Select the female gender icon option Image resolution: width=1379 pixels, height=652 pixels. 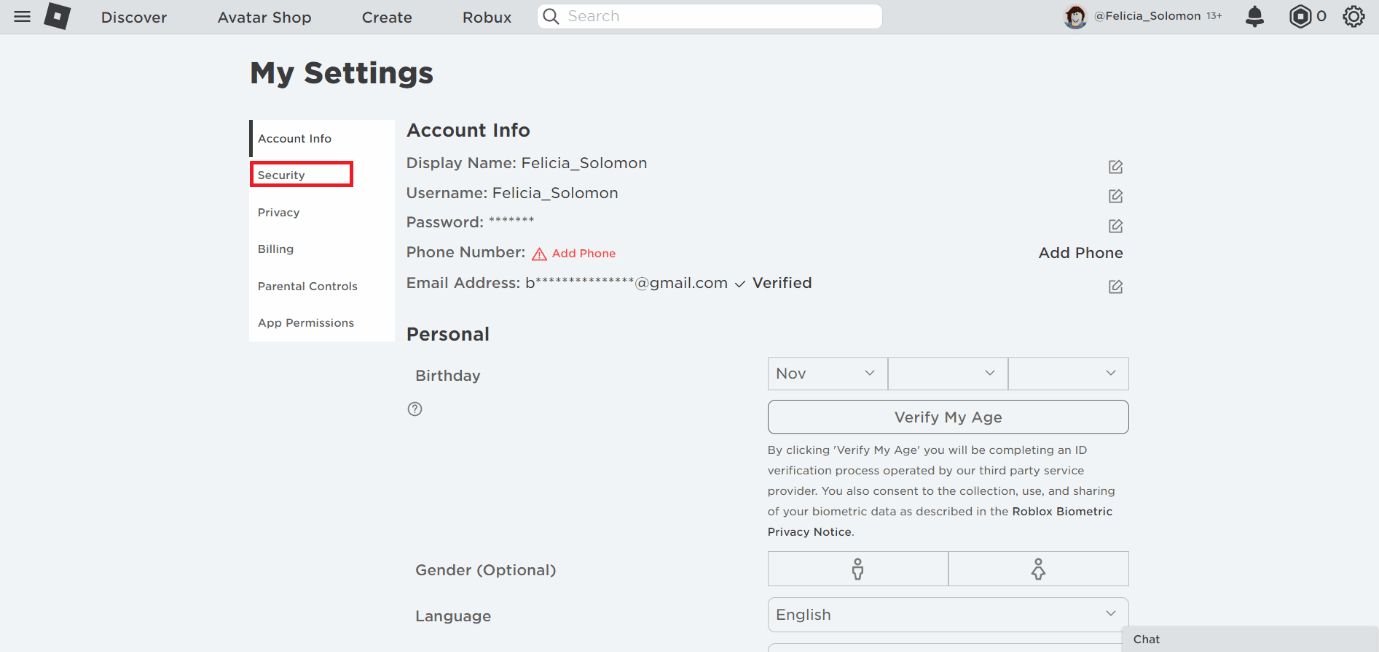(1038, 569)
